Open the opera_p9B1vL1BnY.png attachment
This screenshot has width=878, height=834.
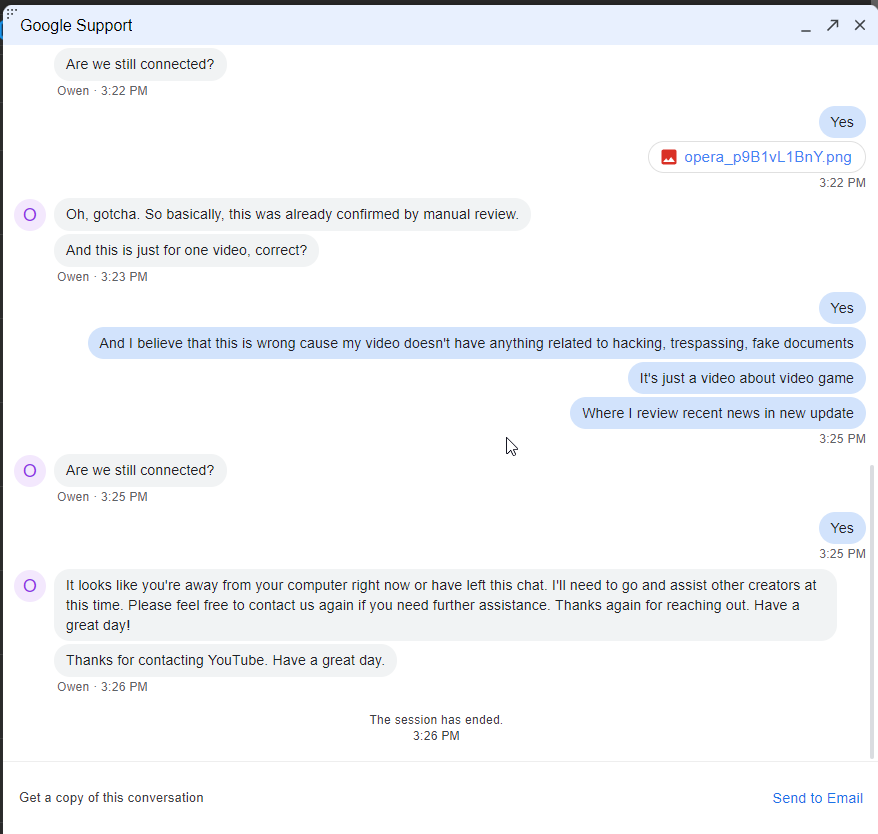click(756, 157)
